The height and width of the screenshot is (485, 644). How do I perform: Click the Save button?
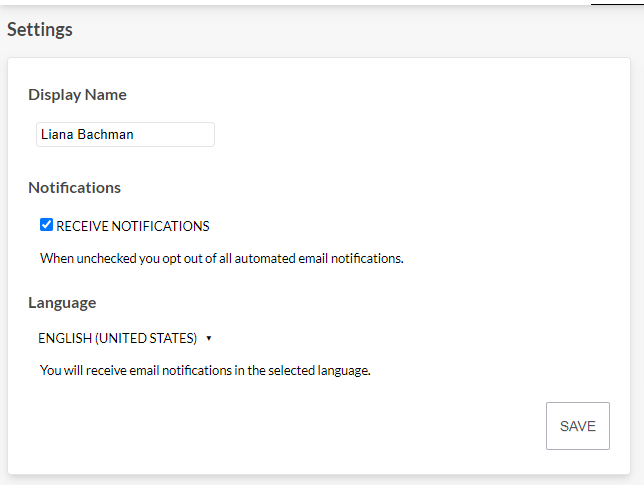[x=577, y=426]
